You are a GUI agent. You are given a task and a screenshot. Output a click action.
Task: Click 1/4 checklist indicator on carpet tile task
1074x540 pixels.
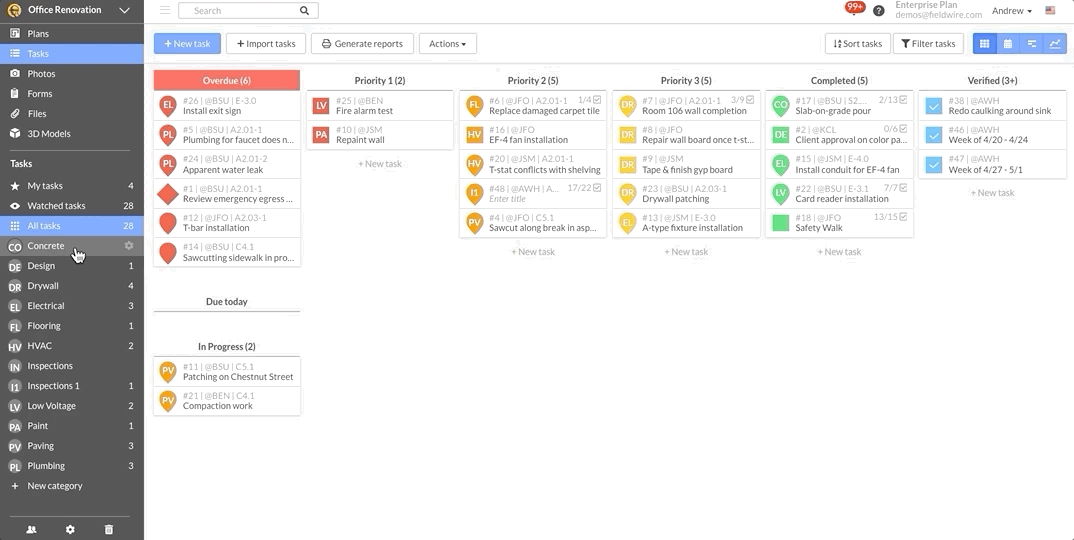pos(589,100)
